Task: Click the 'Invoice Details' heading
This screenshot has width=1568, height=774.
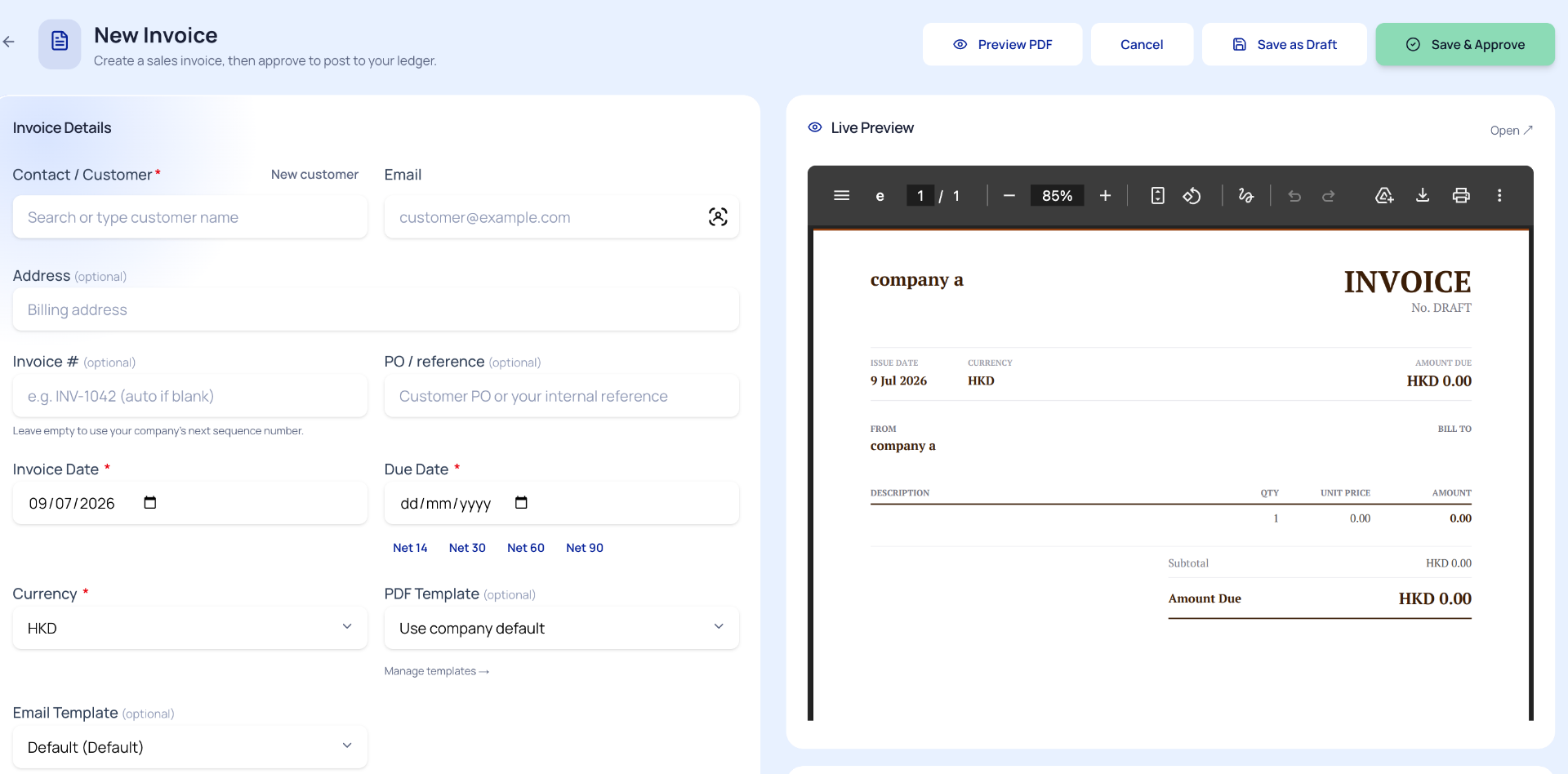Action: tap(62, 128)
